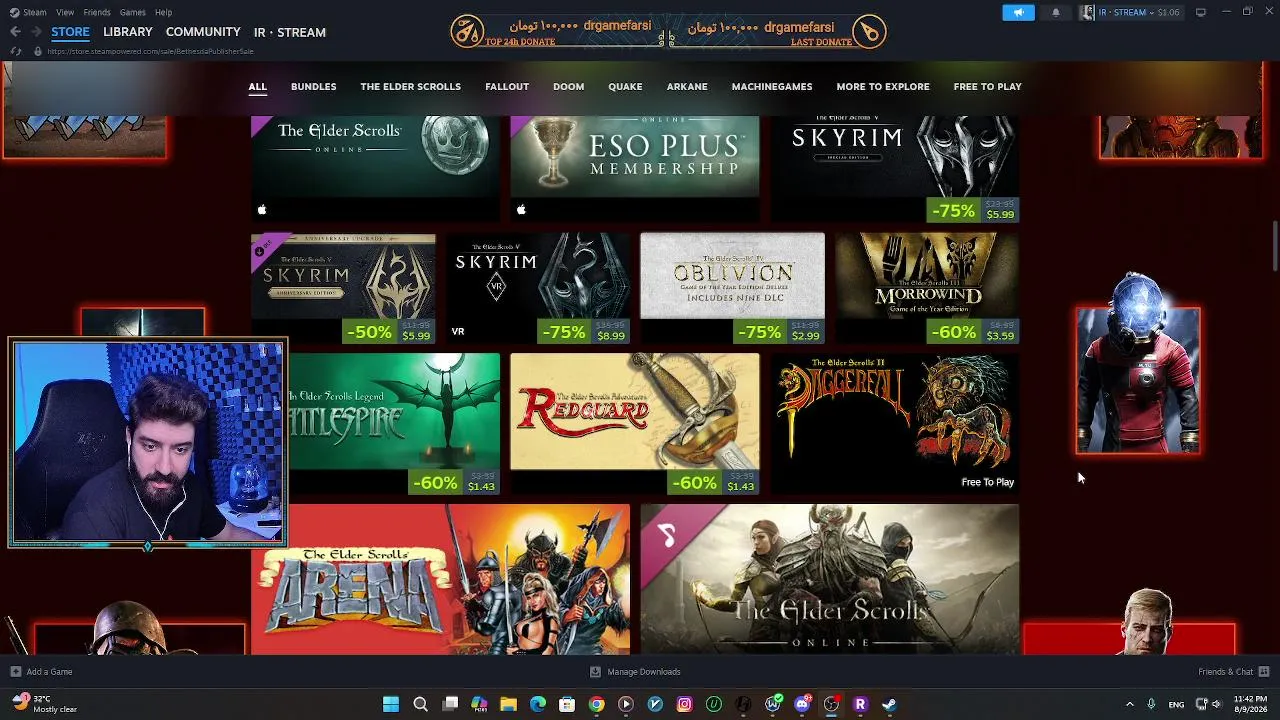Select the QUAKE sale tab
This screenshot has height=720, width=1280.
click(625, 87)
